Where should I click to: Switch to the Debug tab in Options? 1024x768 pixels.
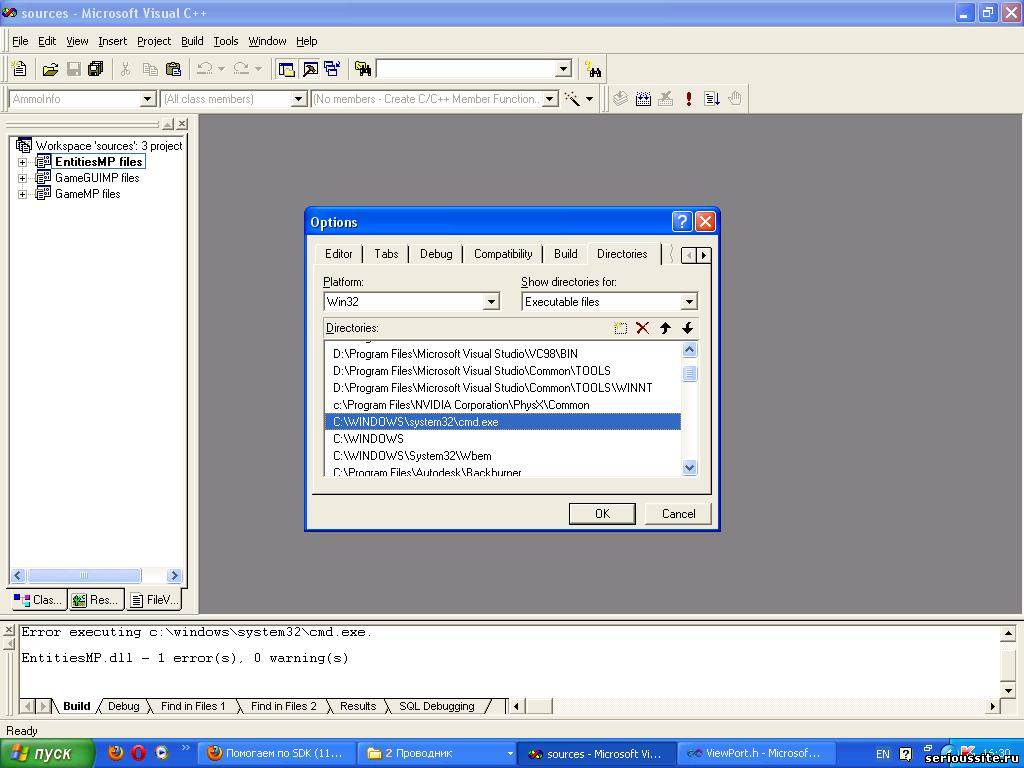tap(436, 254)
